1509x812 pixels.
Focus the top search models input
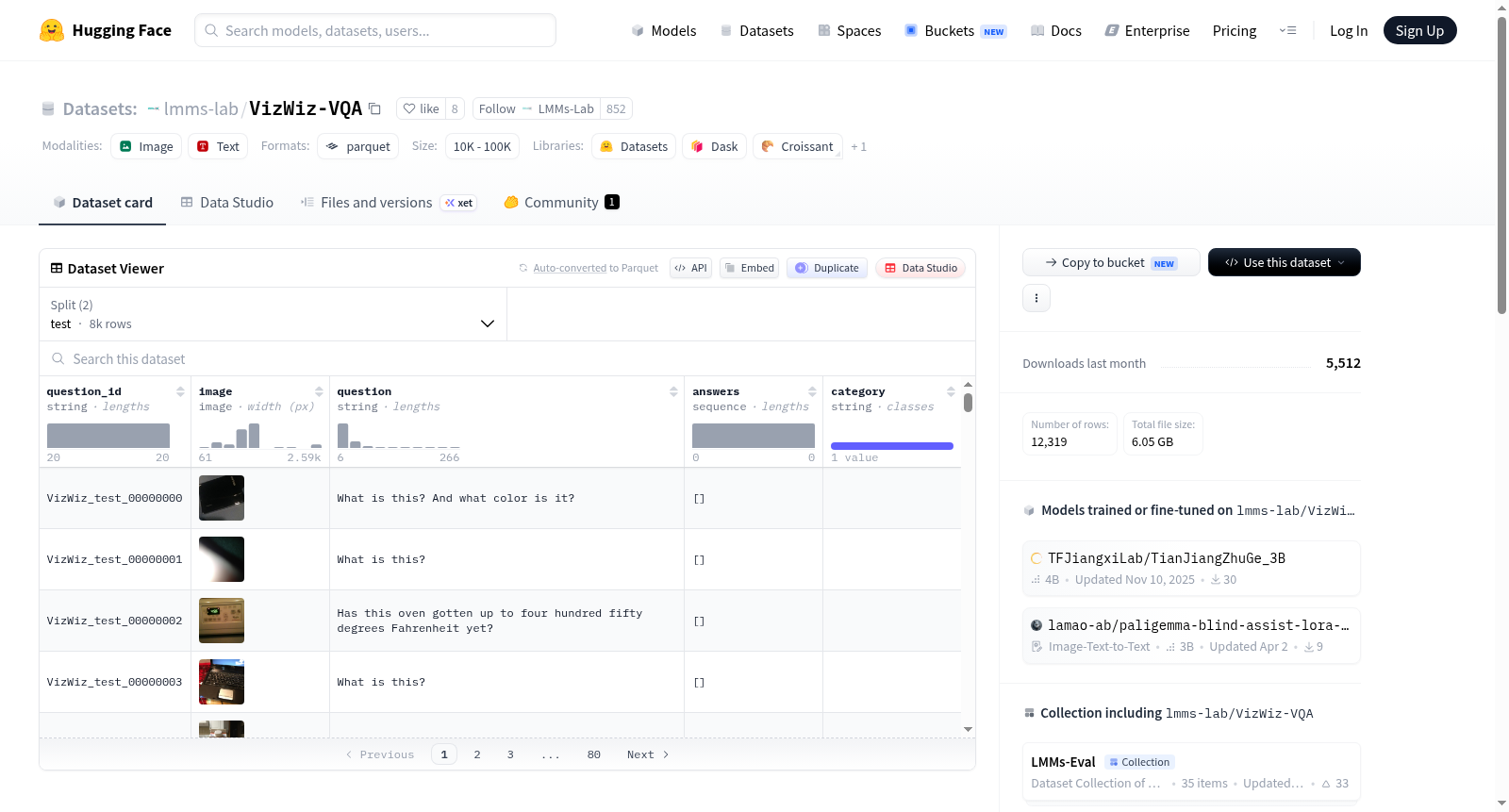(375, 30)
